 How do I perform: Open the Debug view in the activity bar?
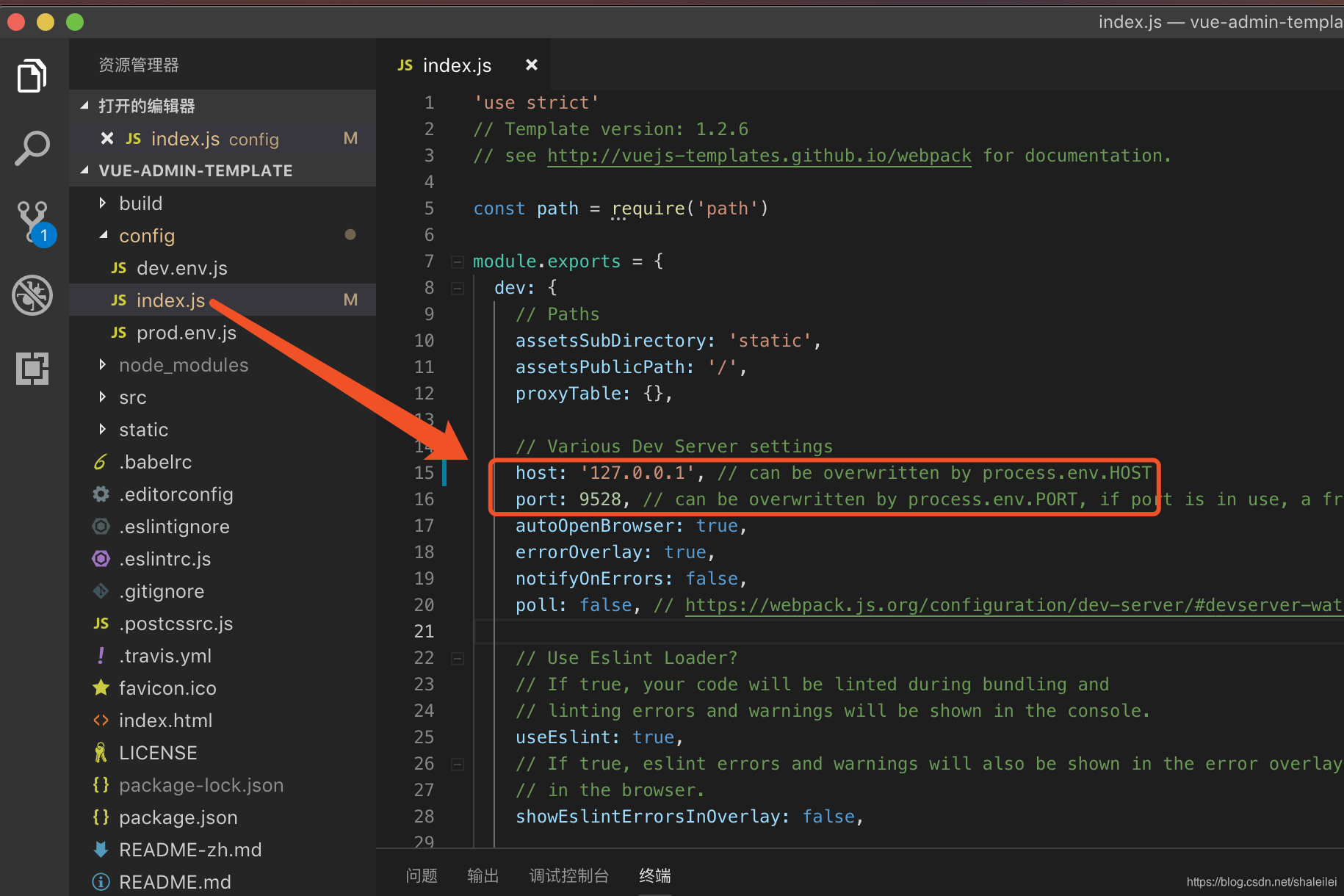point(32,295)
